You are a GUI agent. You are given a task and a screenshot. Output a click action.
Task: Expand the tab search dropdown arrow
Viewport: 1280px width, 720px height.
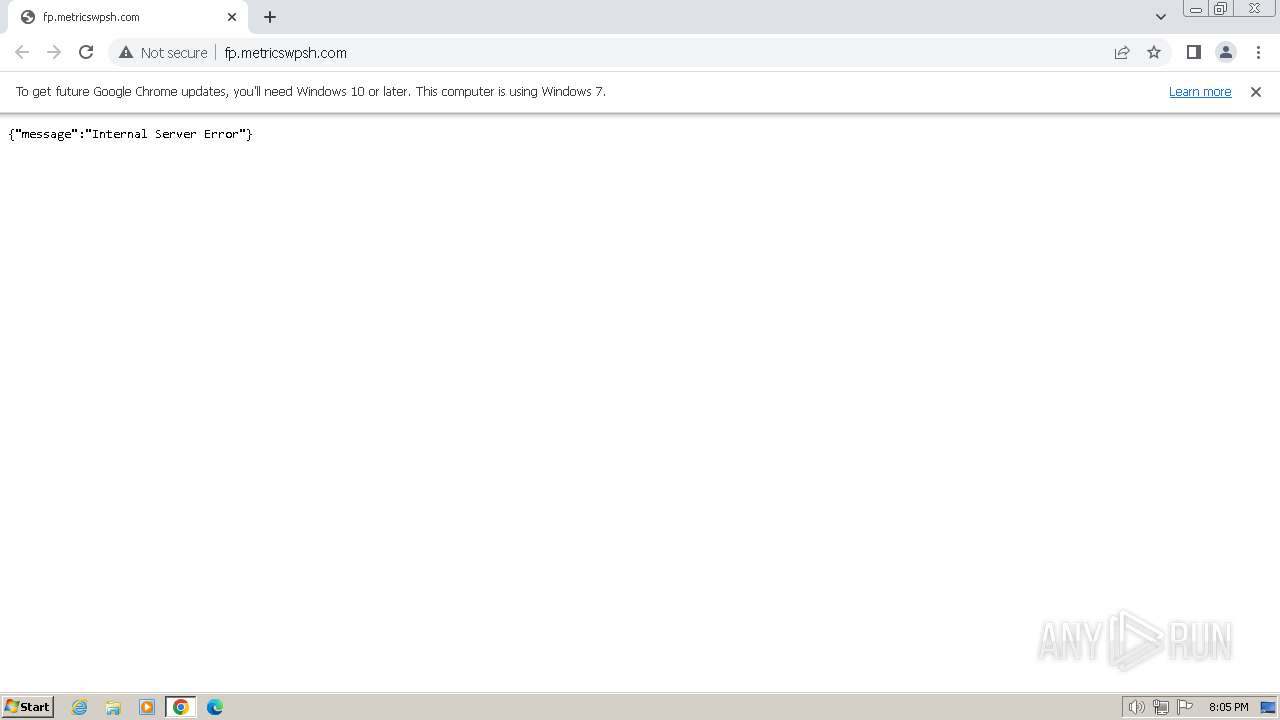[1161, 17]
